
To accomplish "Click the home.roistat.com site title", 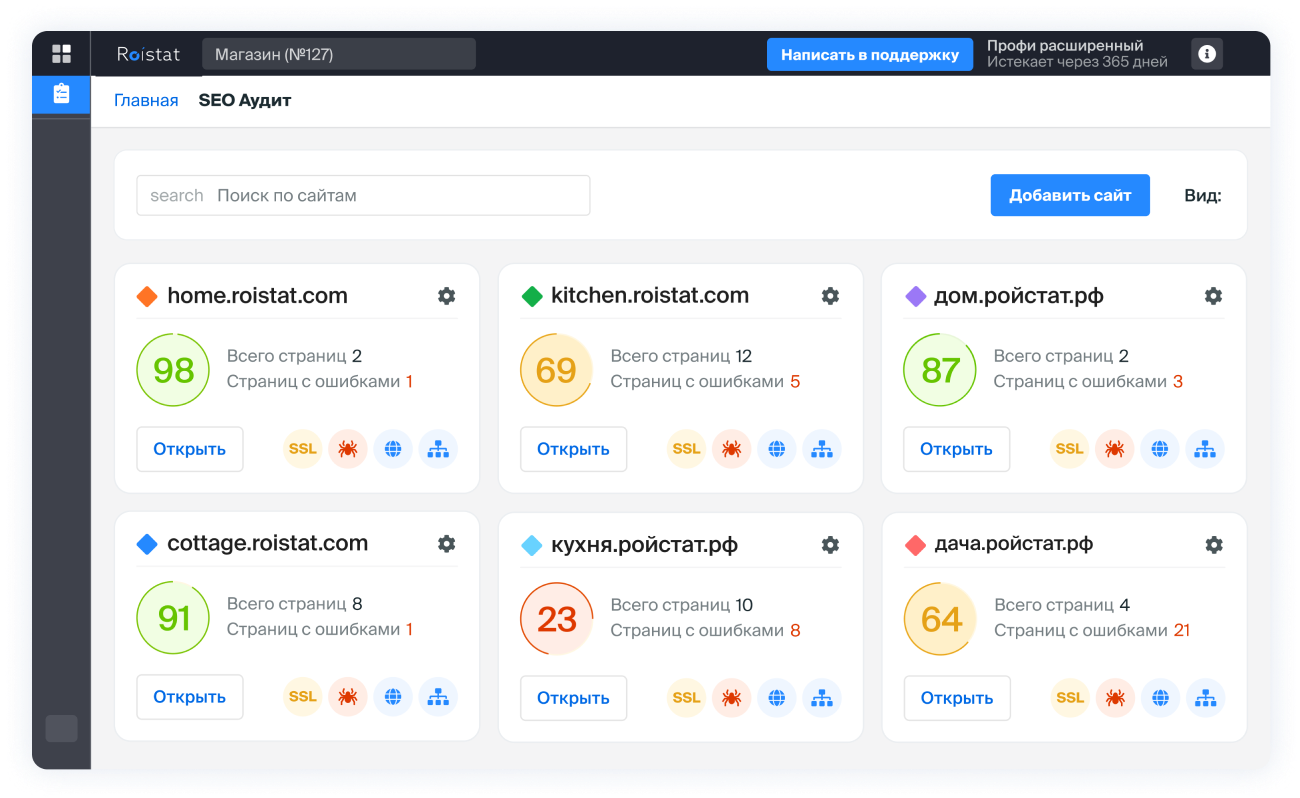I will pos(257,296).
